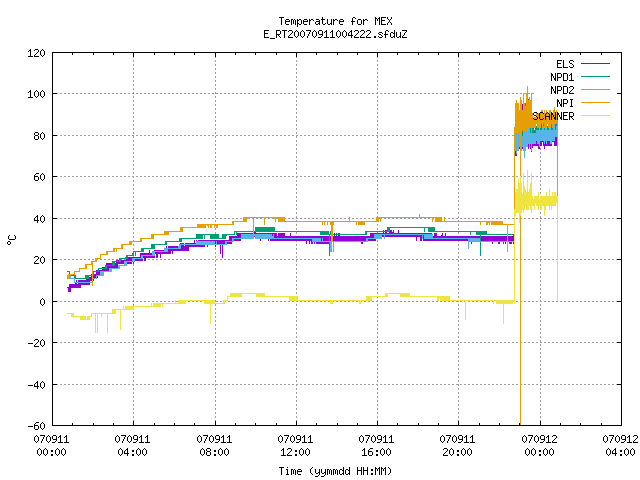640x480 pixels.
Task: Click the y-axis tick label 60
Action: (39, 177)
